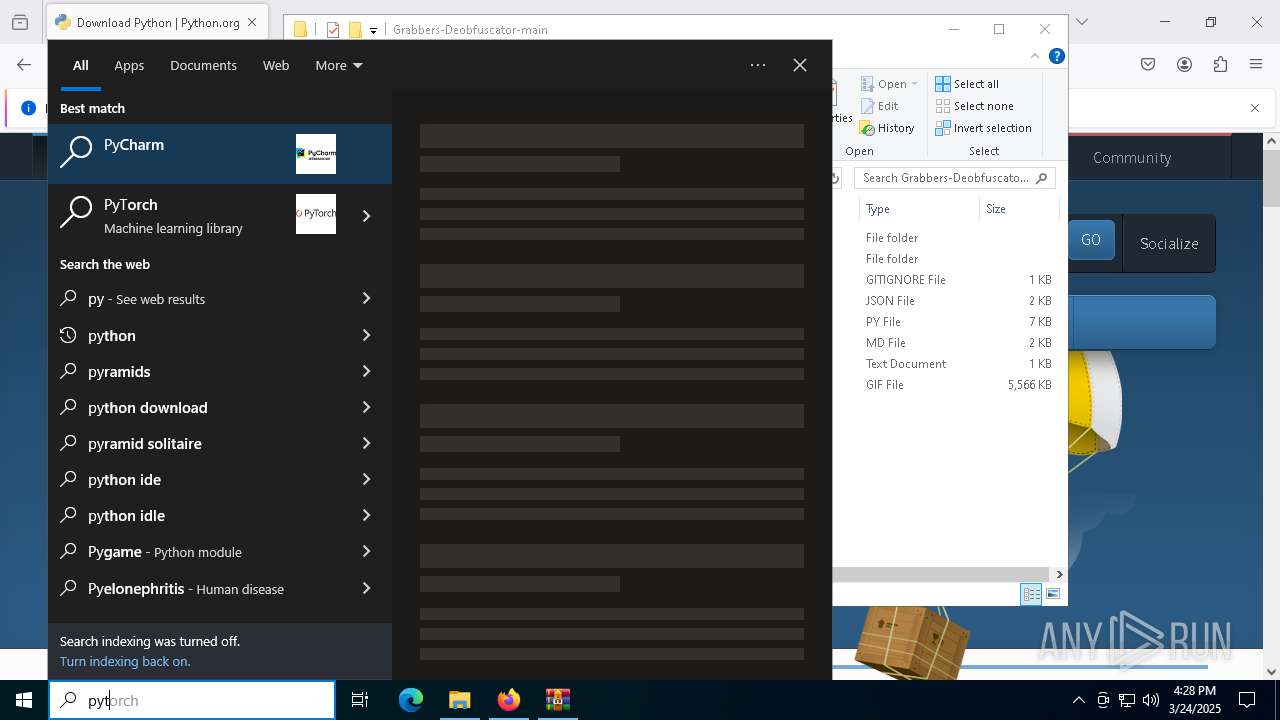Open File Explorer from the taskbar

point(459,700)
